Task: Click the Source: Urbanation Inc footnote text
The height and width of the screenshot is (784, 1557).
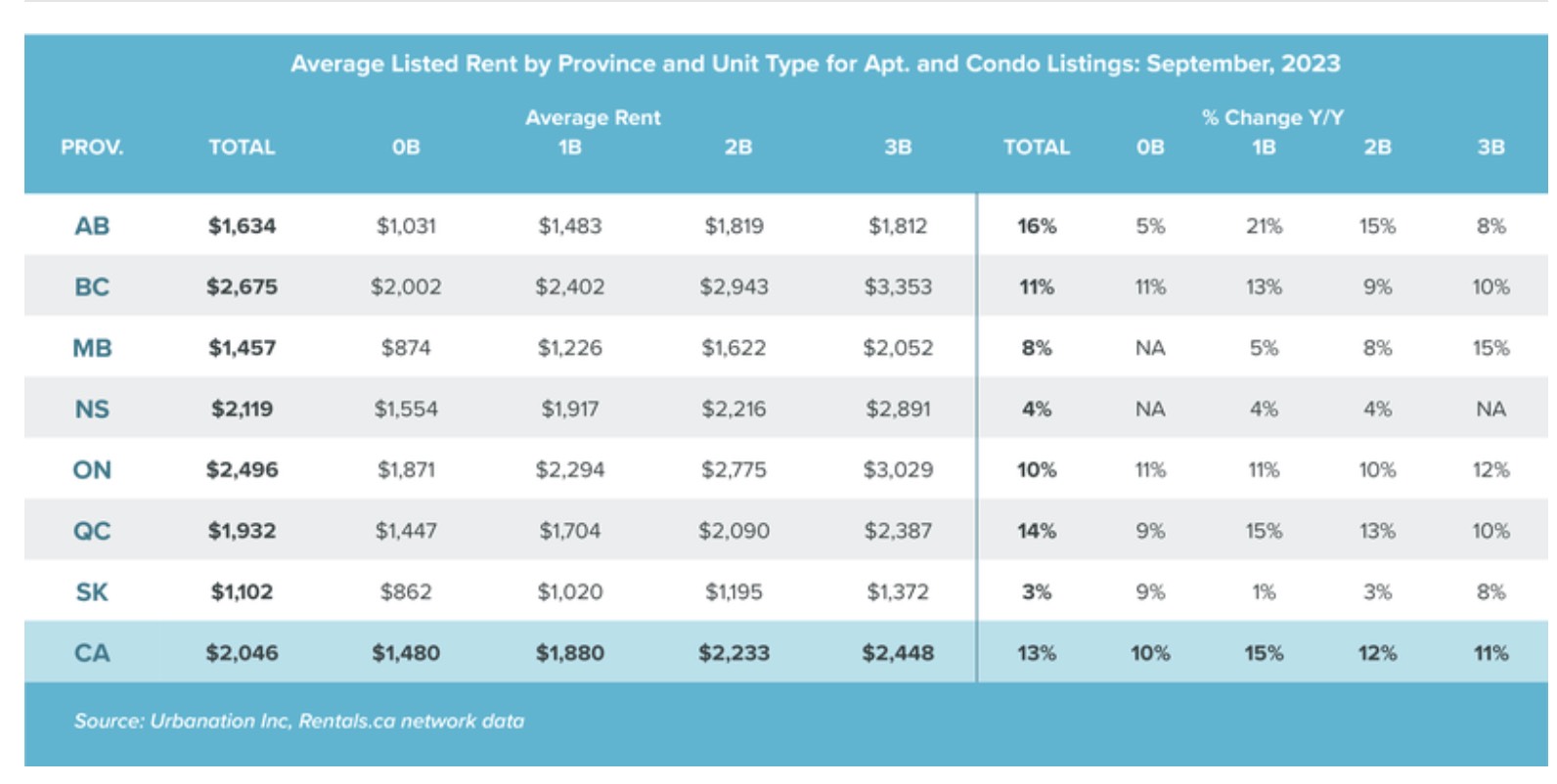Action: point(299,721)
